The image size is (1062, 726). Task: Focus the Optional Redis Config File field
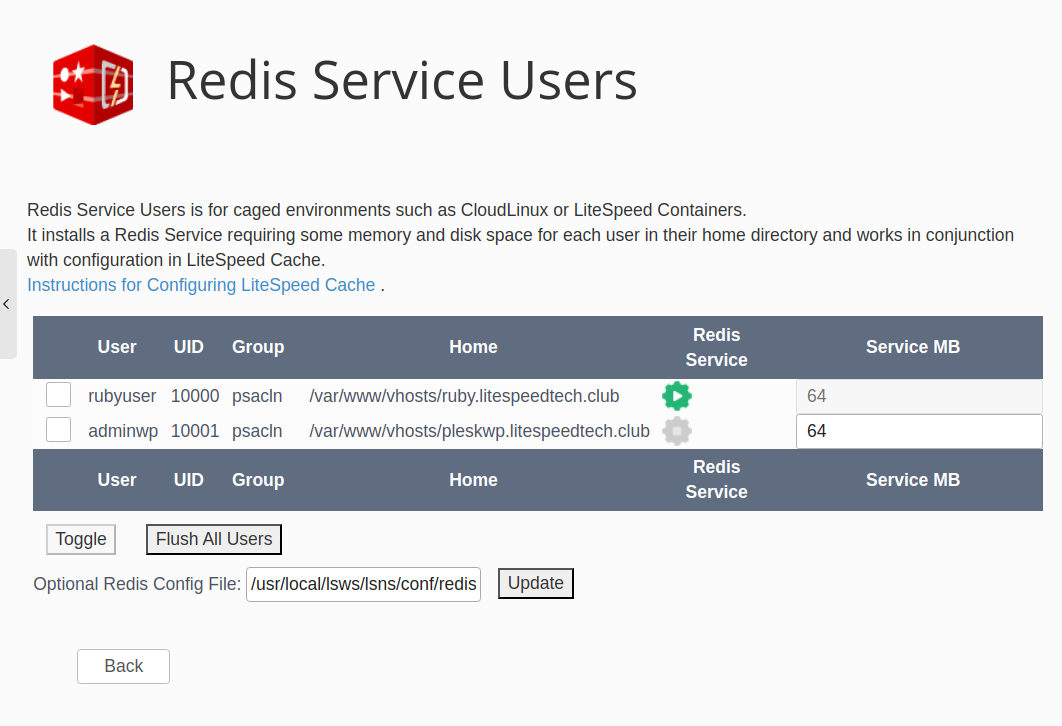coord(363,584)
